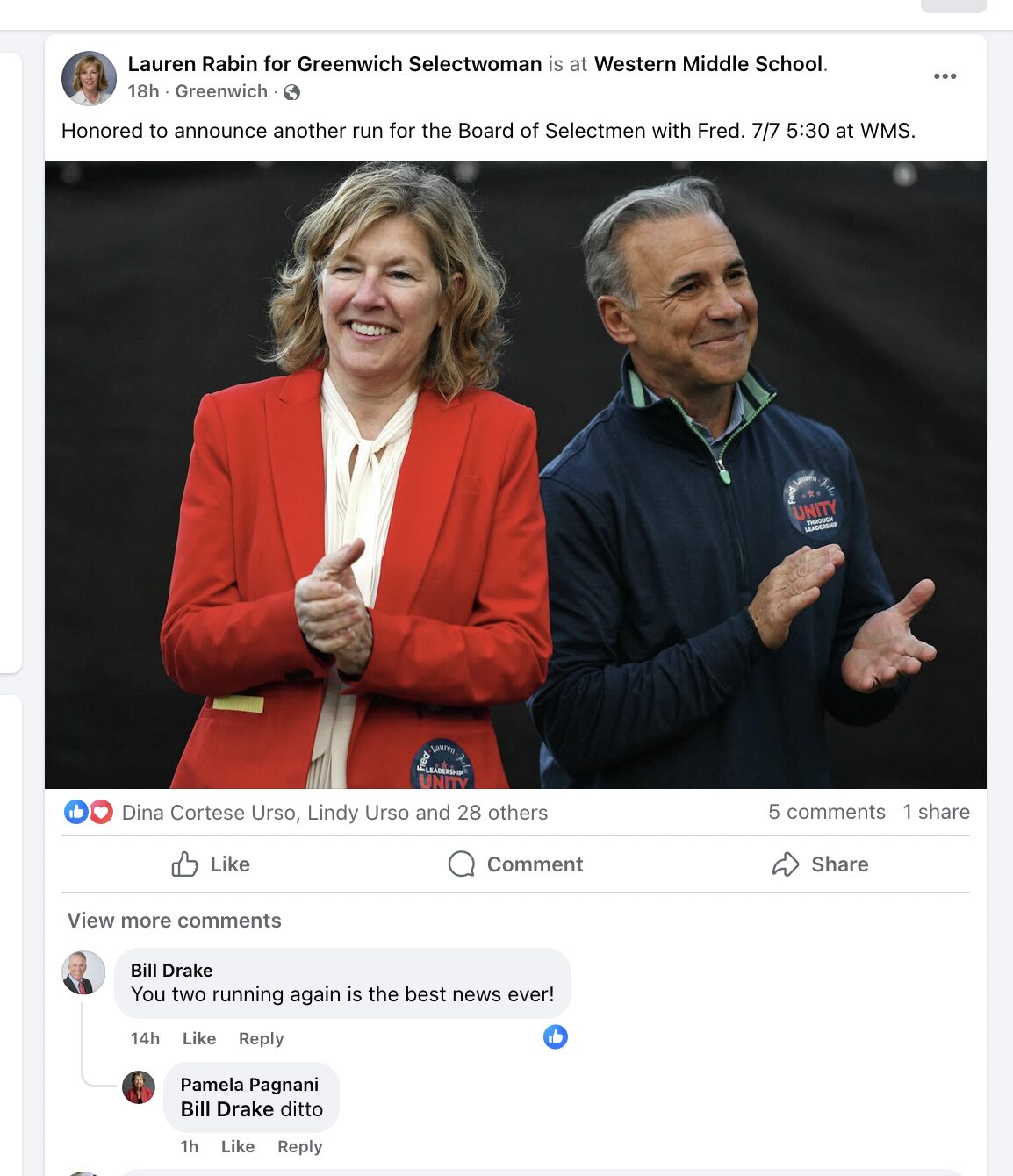1013x1176 pixels.
Task: Open the 5 comments list
Action: coord(827,812)
